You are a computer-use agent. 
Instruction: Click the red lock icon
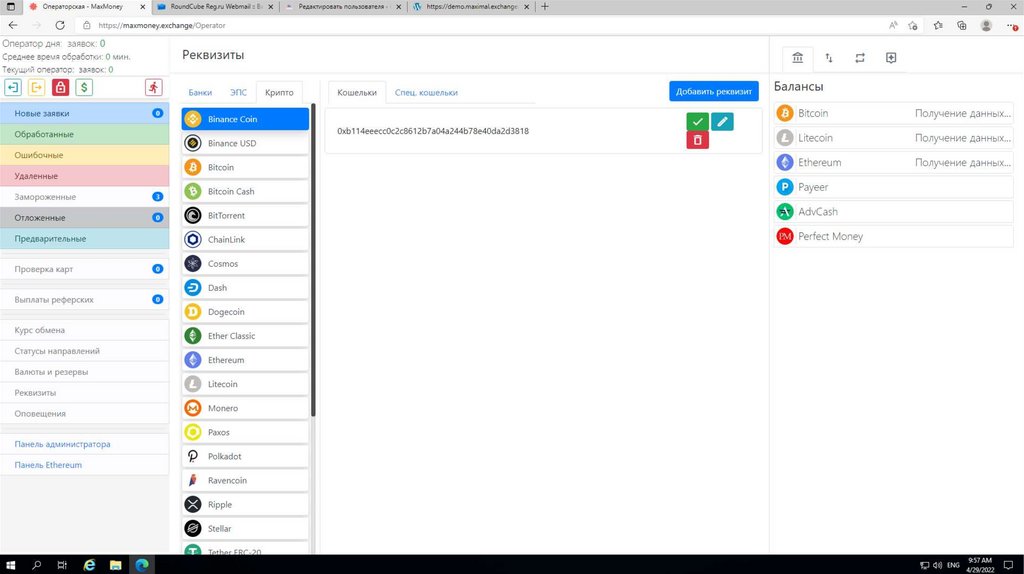pyautogui.click(x=60, y=88)
